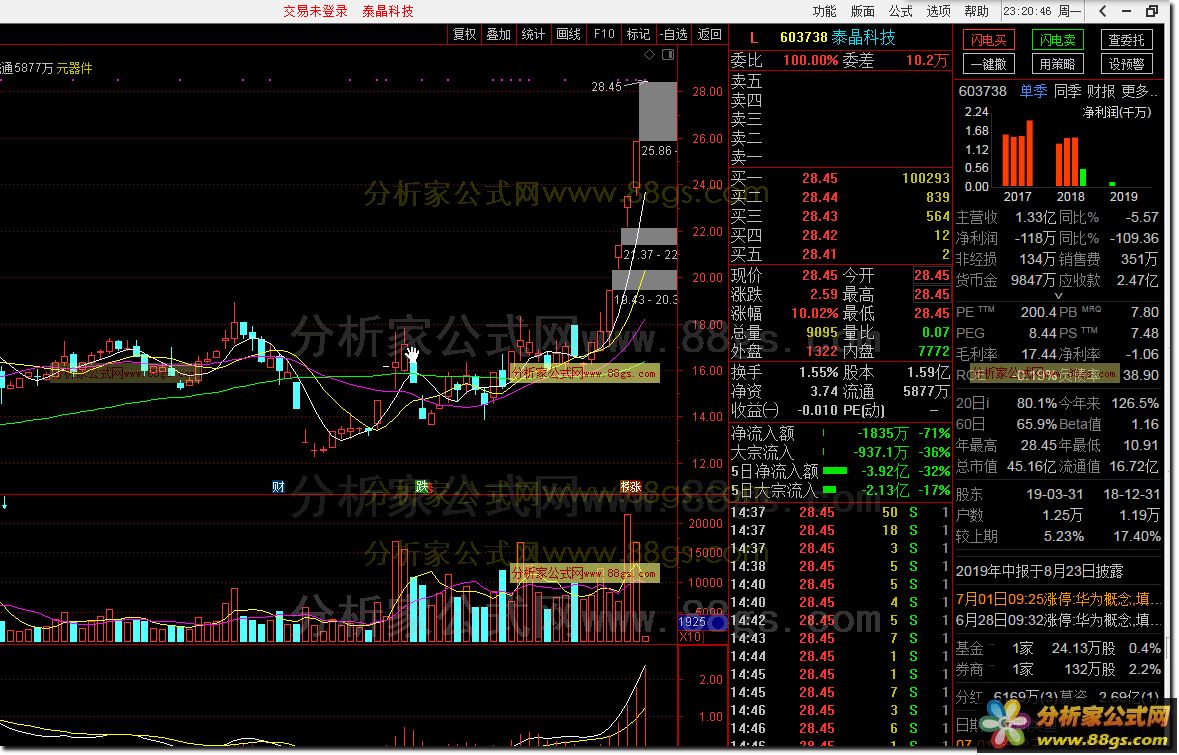
Task: Toggle the side panel icon above the chart
Action: click(668, 55)
